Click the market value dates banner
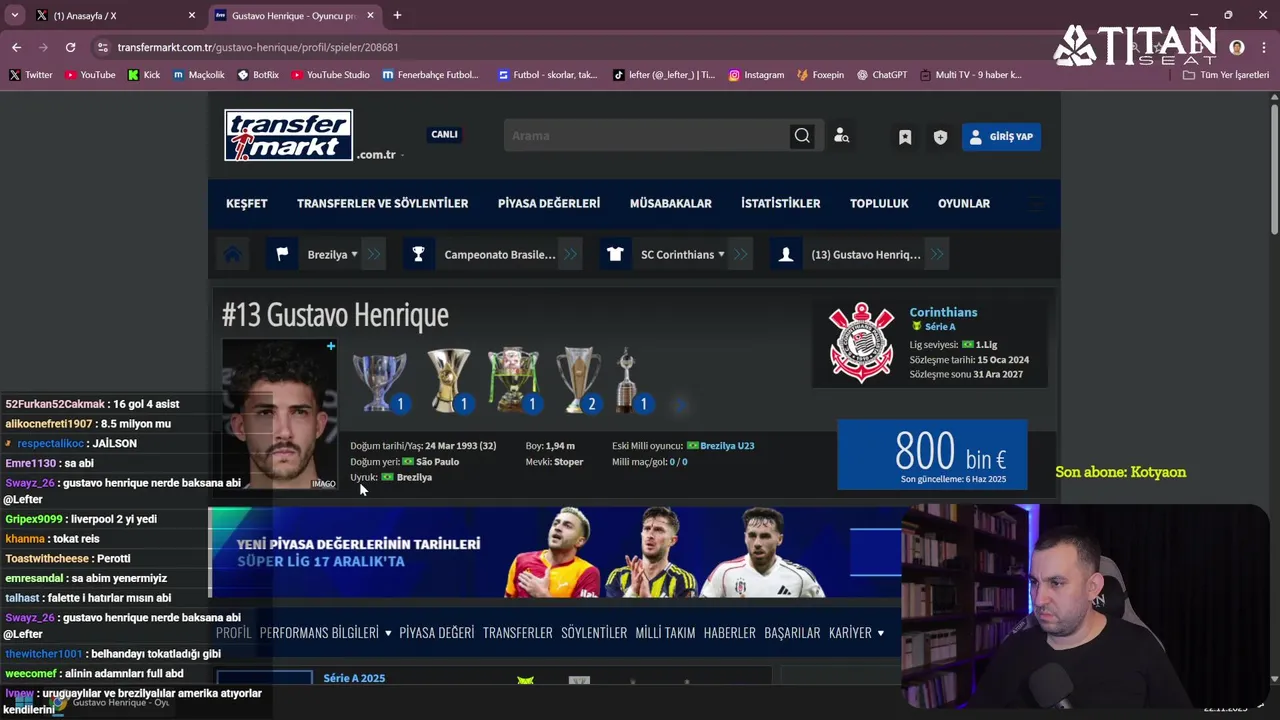The height and width of the screenshot is (720, 1280). 555,552
